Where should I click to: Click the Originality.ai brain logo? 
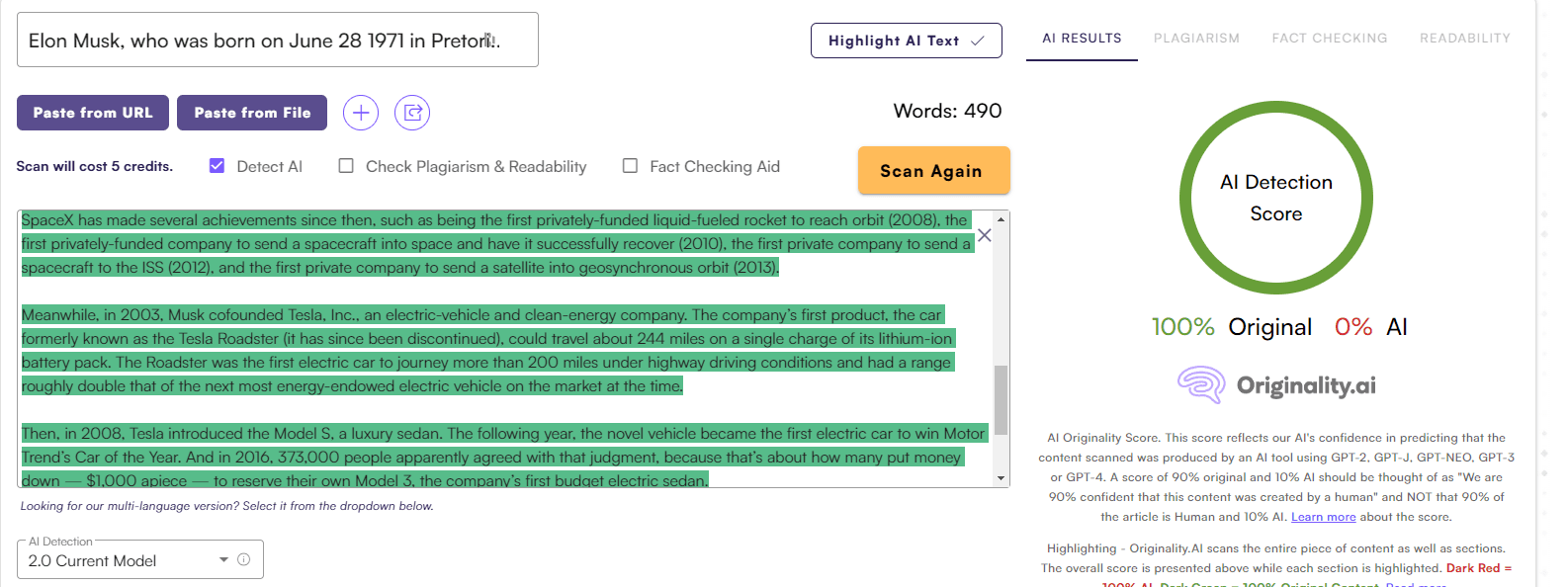click(x=1201, y=384)
